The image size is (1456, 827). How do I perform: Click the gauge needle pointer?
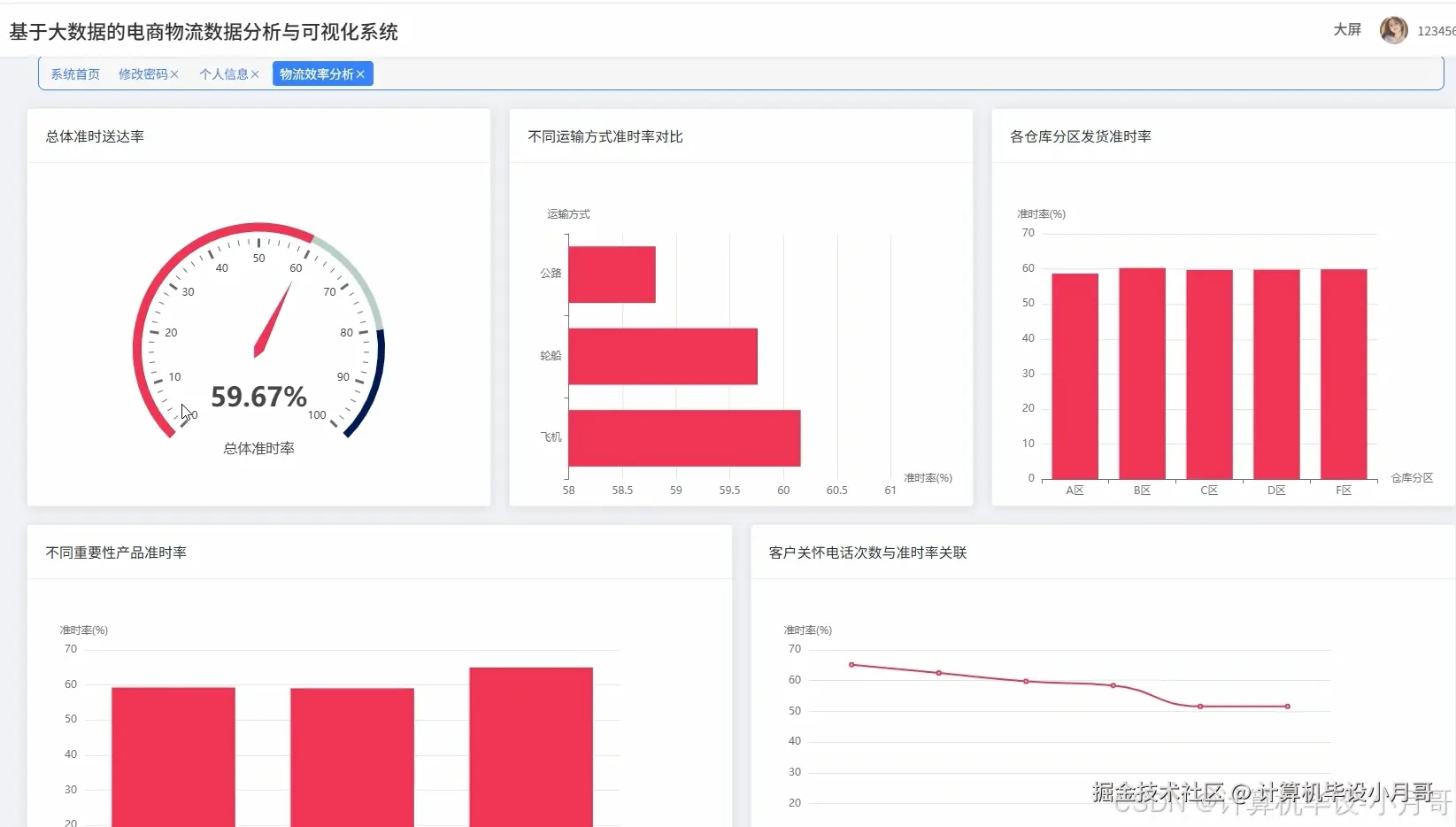[273, 321]
